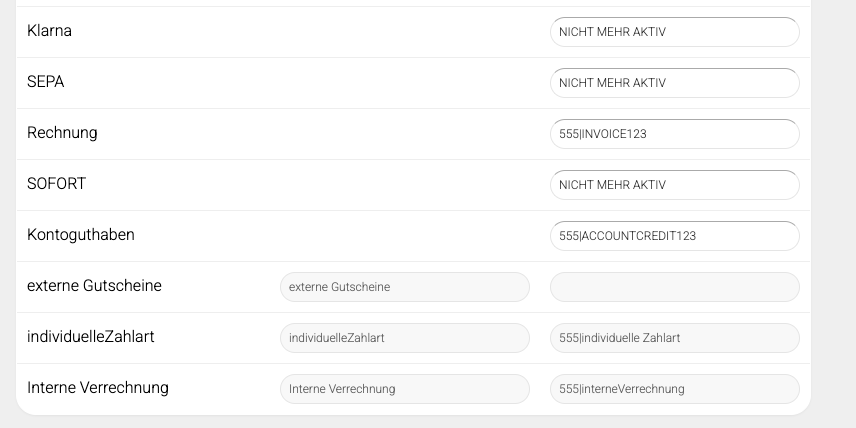Click the externe Gutscheine name input
856x428 pixels.
[x=404, y=287]
